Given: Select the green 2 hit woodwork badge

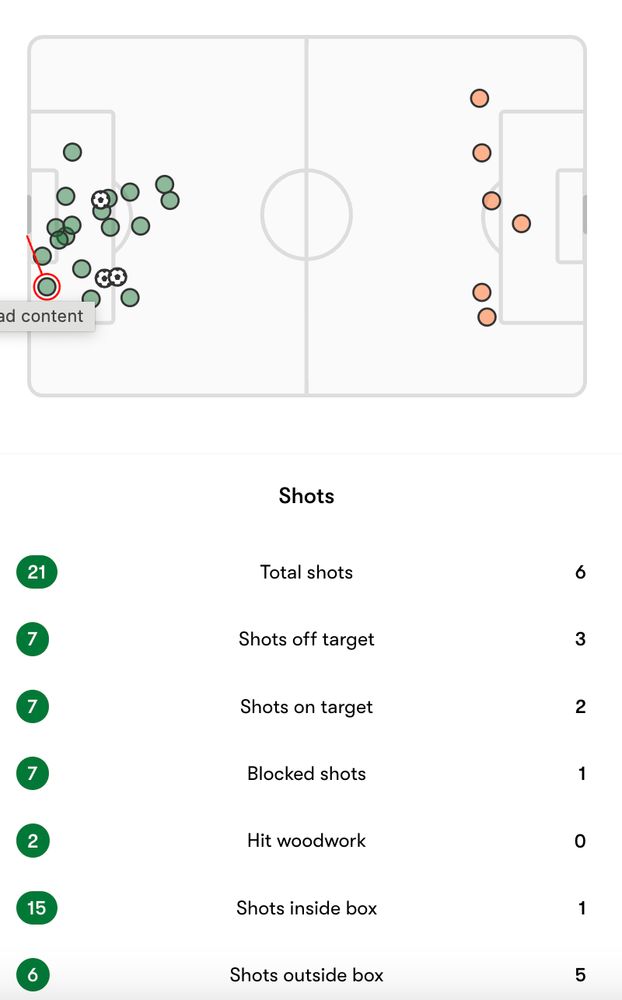Looking at the screenshot, I should tap(33, 841).
